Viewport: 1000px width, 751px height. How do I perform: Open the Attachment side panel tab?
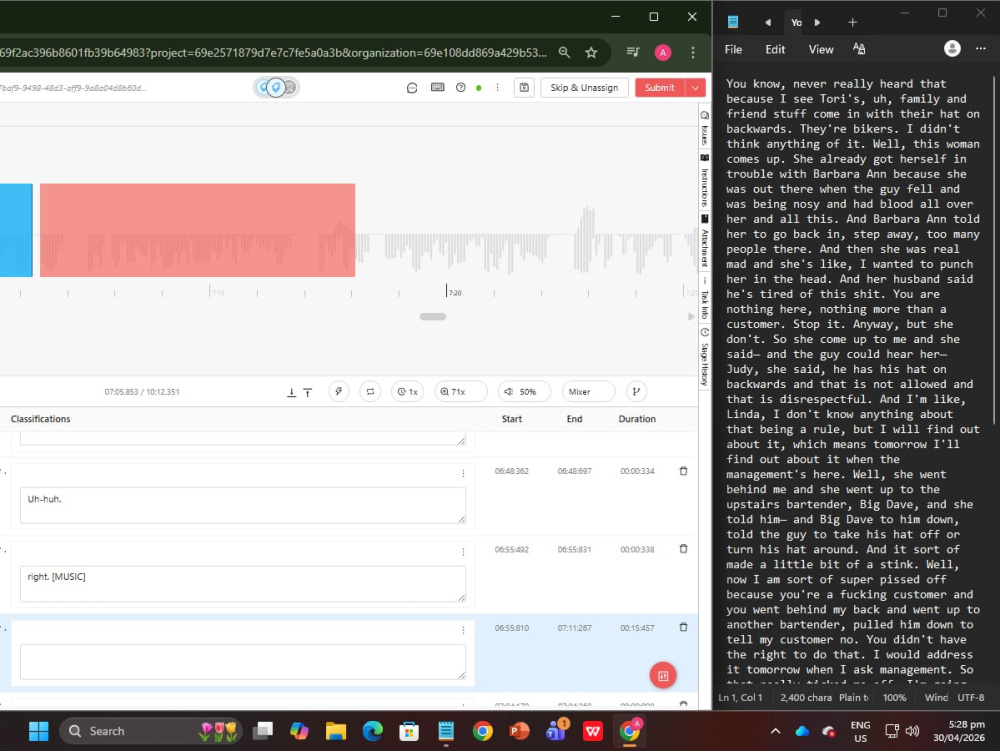[705, 241]
